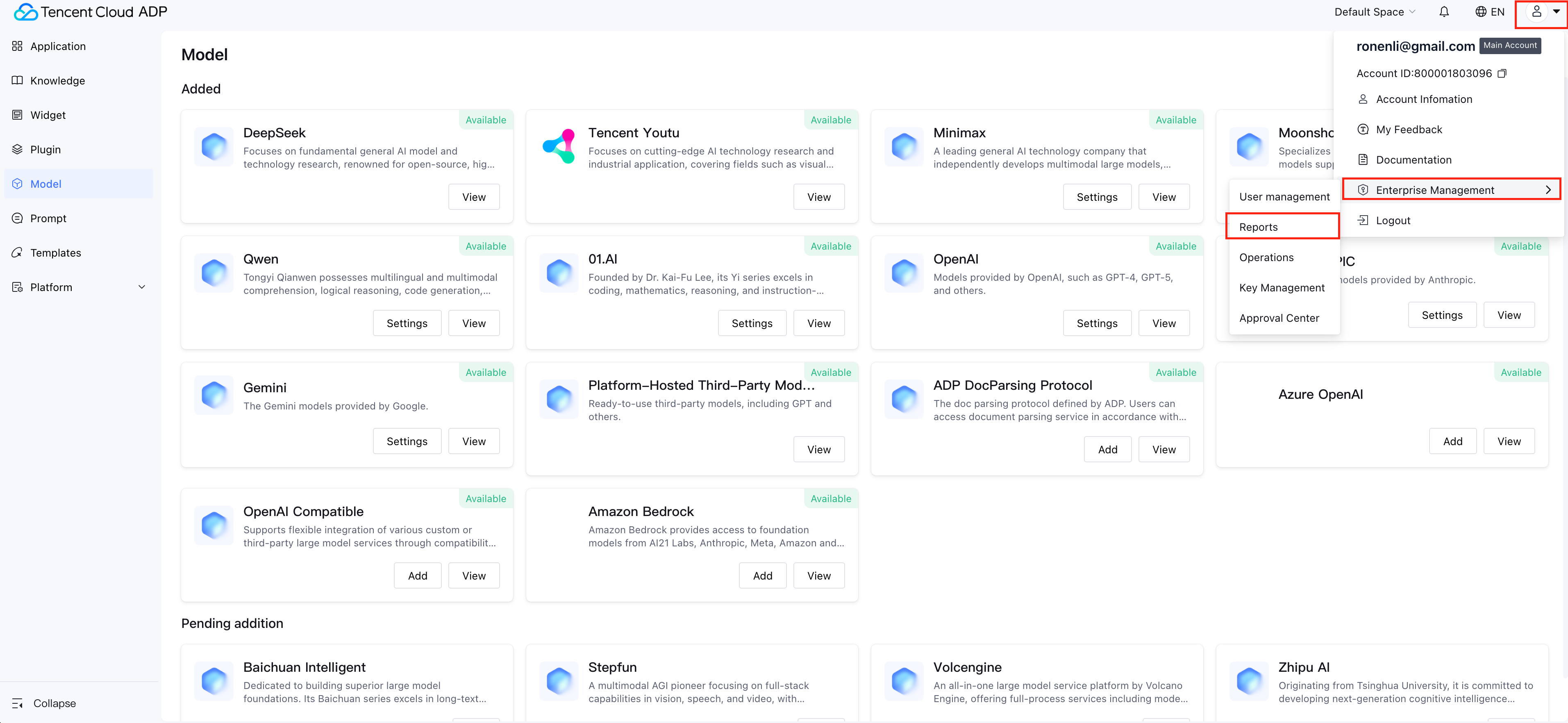Expand Enterprise Management submenu

point(1451,190)
